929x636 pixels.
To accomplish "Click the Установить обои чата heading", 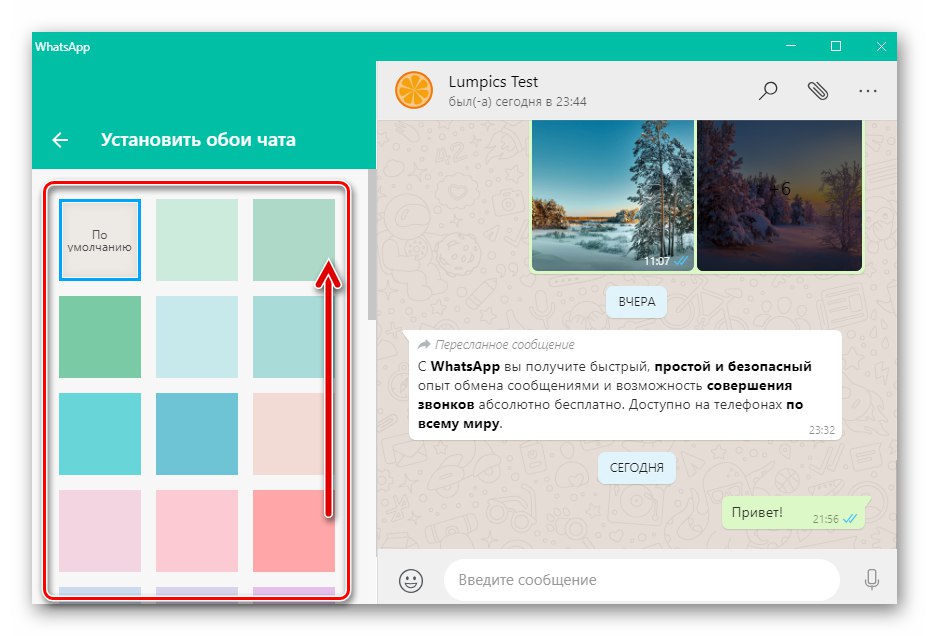I will 198,140.
